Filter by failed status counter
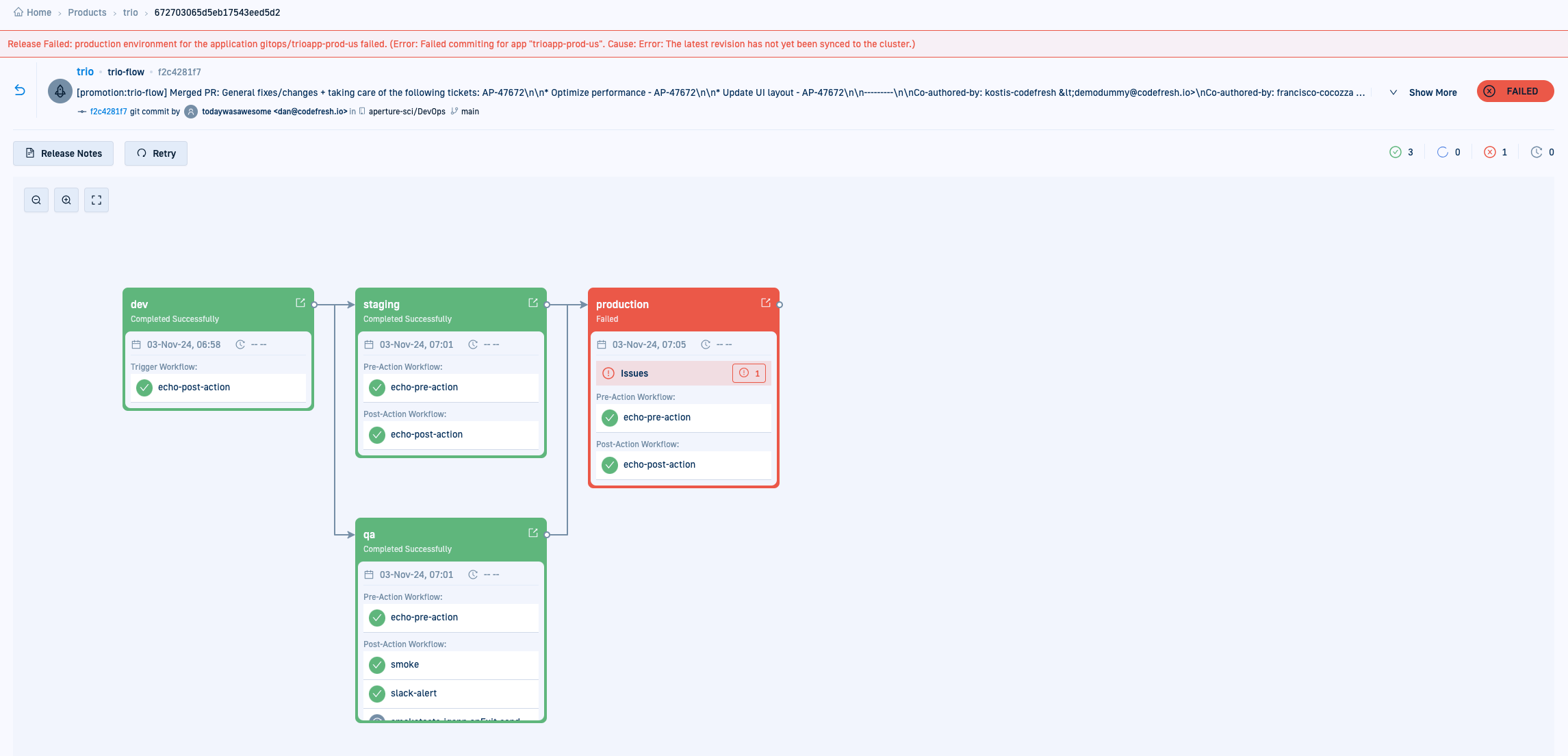This screenshot has width=1568, height=756. [1495, 152]
